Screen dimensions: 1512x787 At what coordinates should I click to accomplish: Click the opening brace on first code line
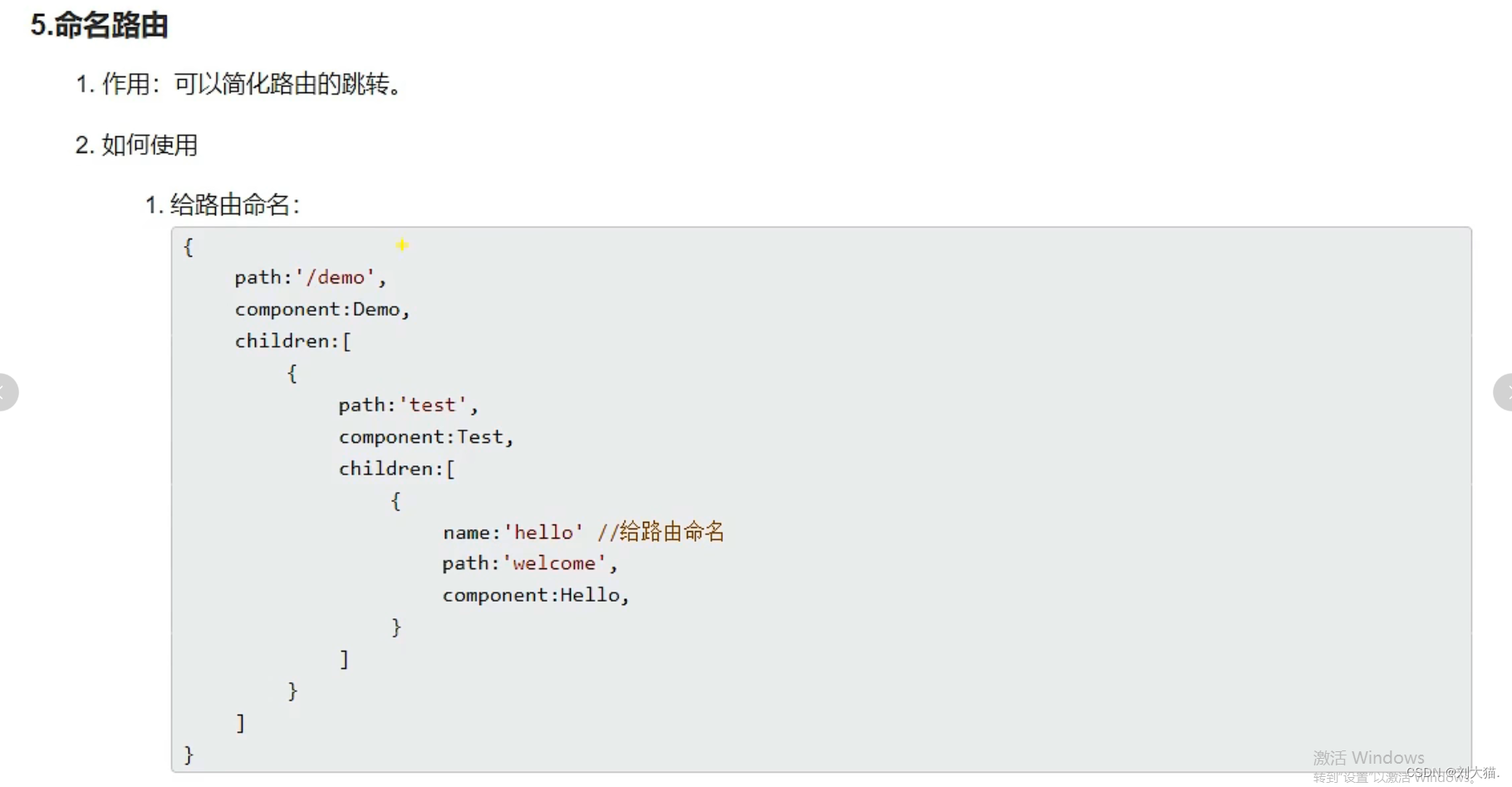[189, 247]
